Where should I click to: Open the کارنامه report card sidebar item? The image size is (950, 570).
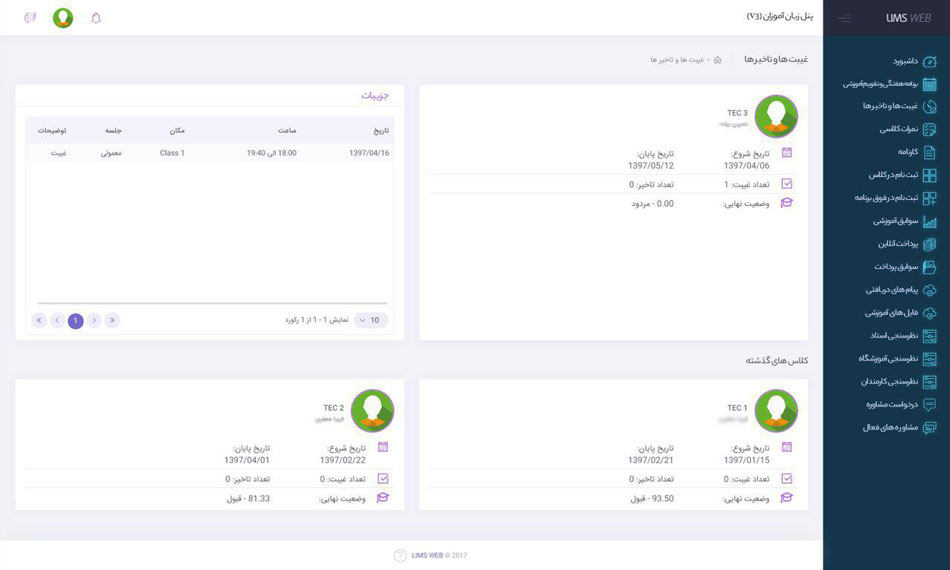pyautogui.click(x=917, y=152)
